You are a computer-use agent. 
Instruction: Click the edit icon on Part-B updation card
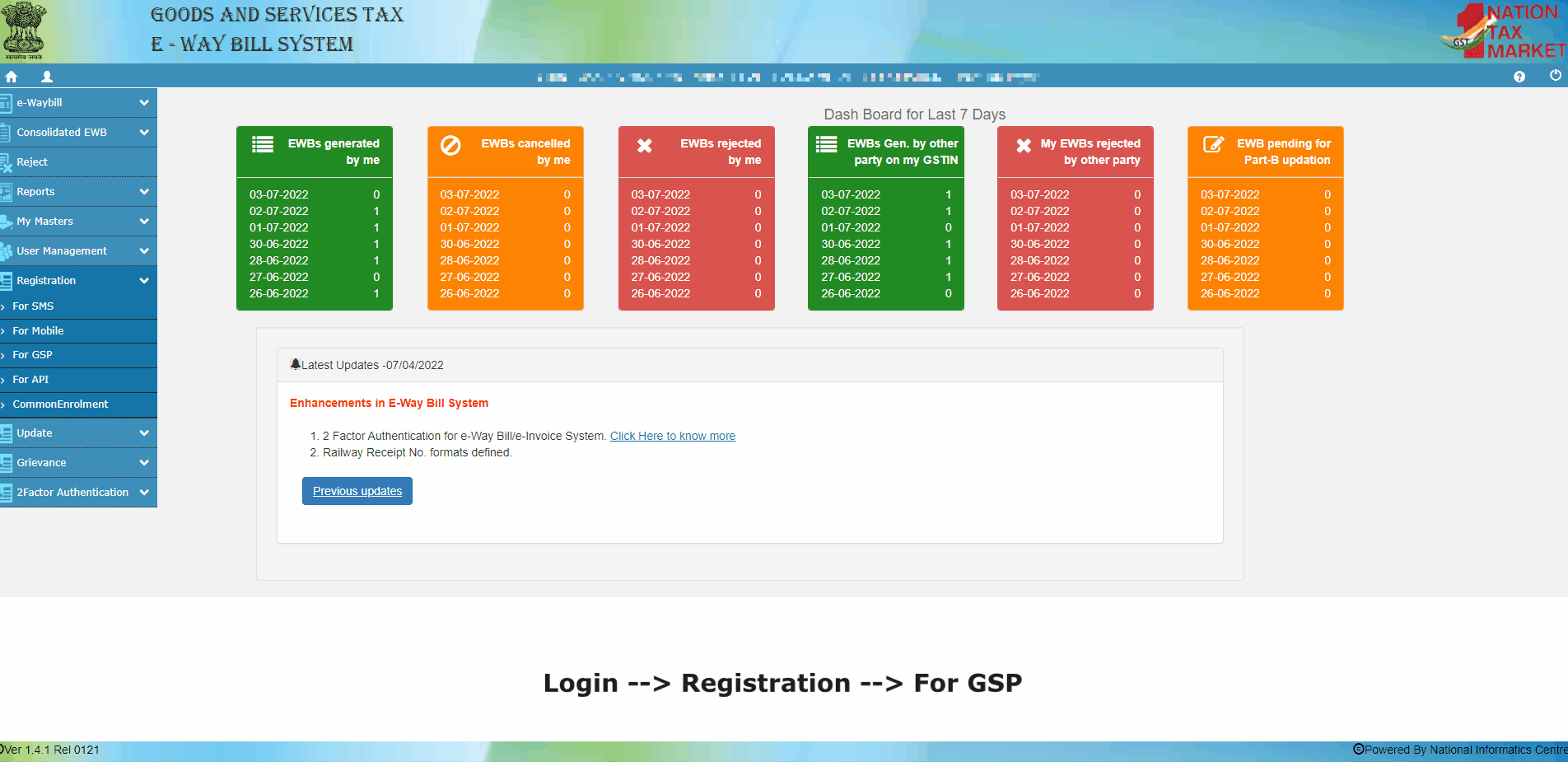point(1214,145)
